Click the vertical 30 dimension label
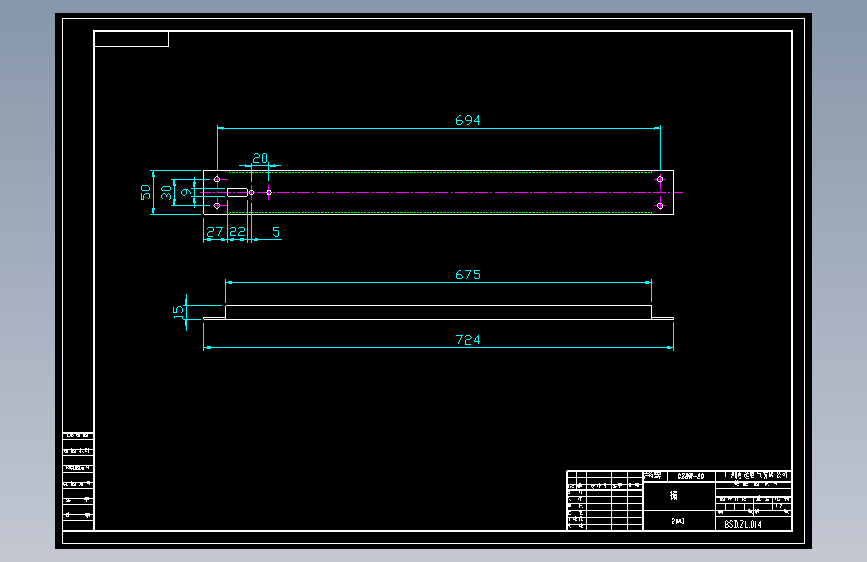 coord(166,192)
